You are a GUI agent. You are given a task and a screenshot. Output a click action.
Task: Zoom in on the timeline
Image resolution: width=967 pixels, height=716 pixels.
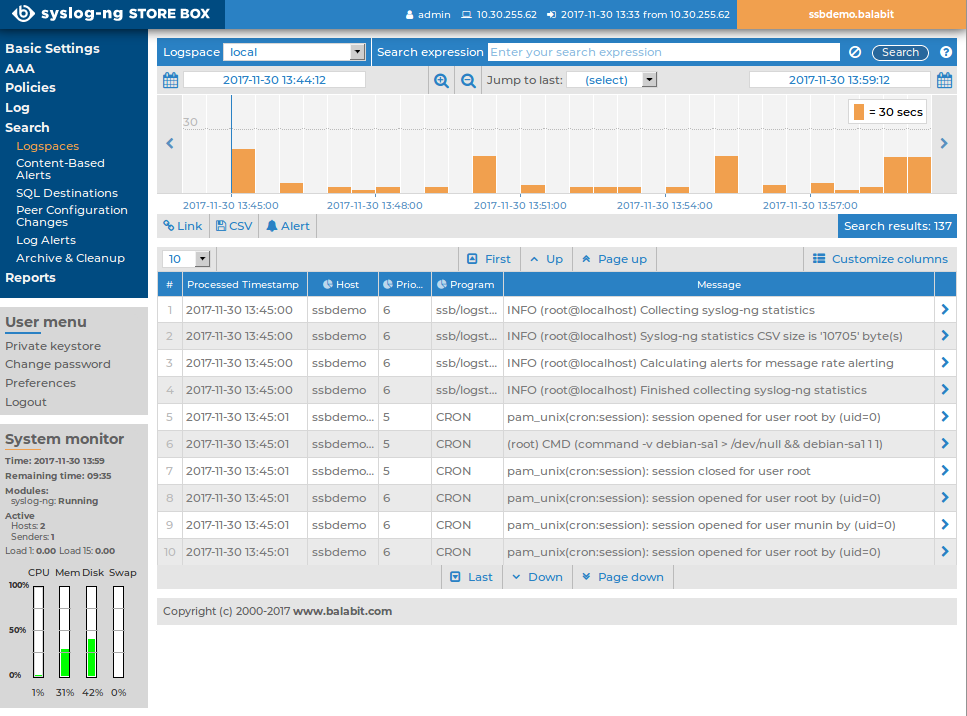coord(442,80)
